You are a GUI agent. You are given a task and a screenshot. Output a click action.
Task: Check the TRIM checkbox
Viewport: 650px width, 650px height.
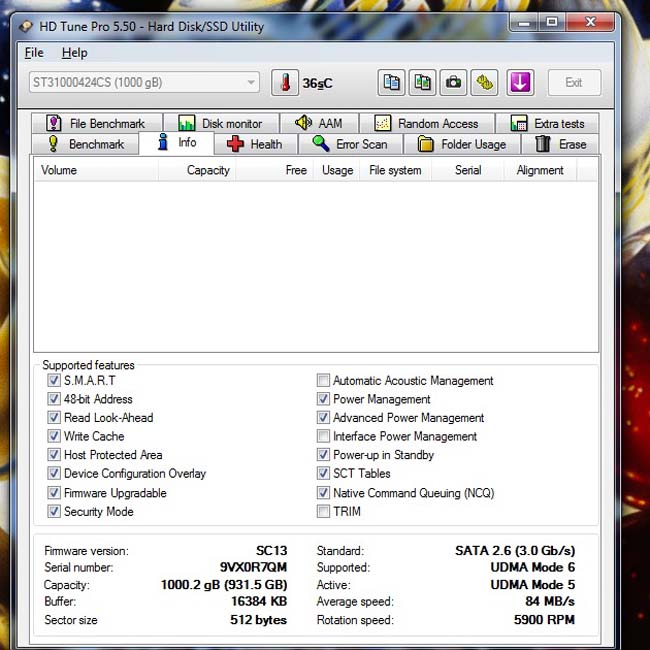[323, 511]
